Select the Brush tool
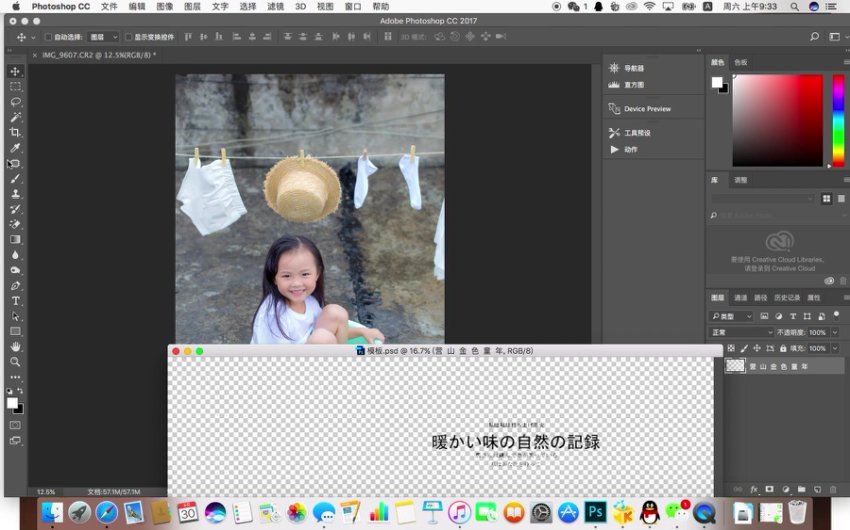850x530 pixels. (15, 178)
